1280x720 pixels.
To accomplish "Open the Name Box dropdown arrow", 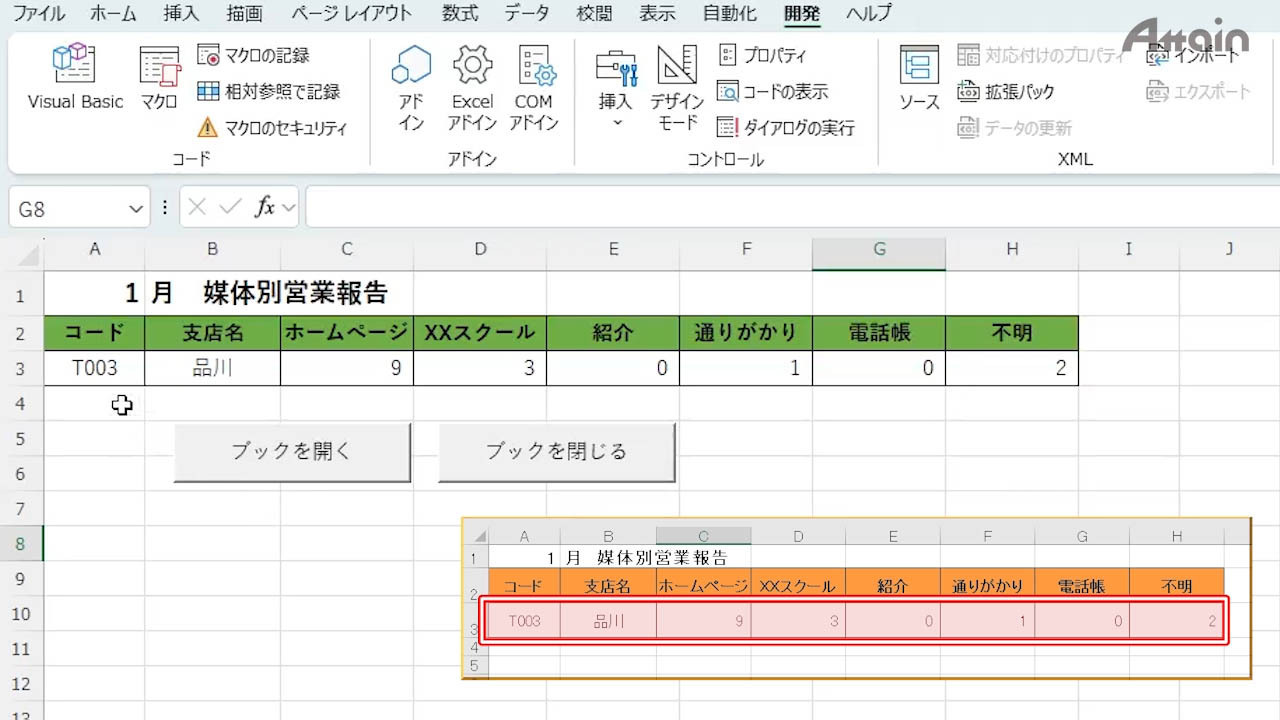I will pyautogui.click(x=136, y=209).
